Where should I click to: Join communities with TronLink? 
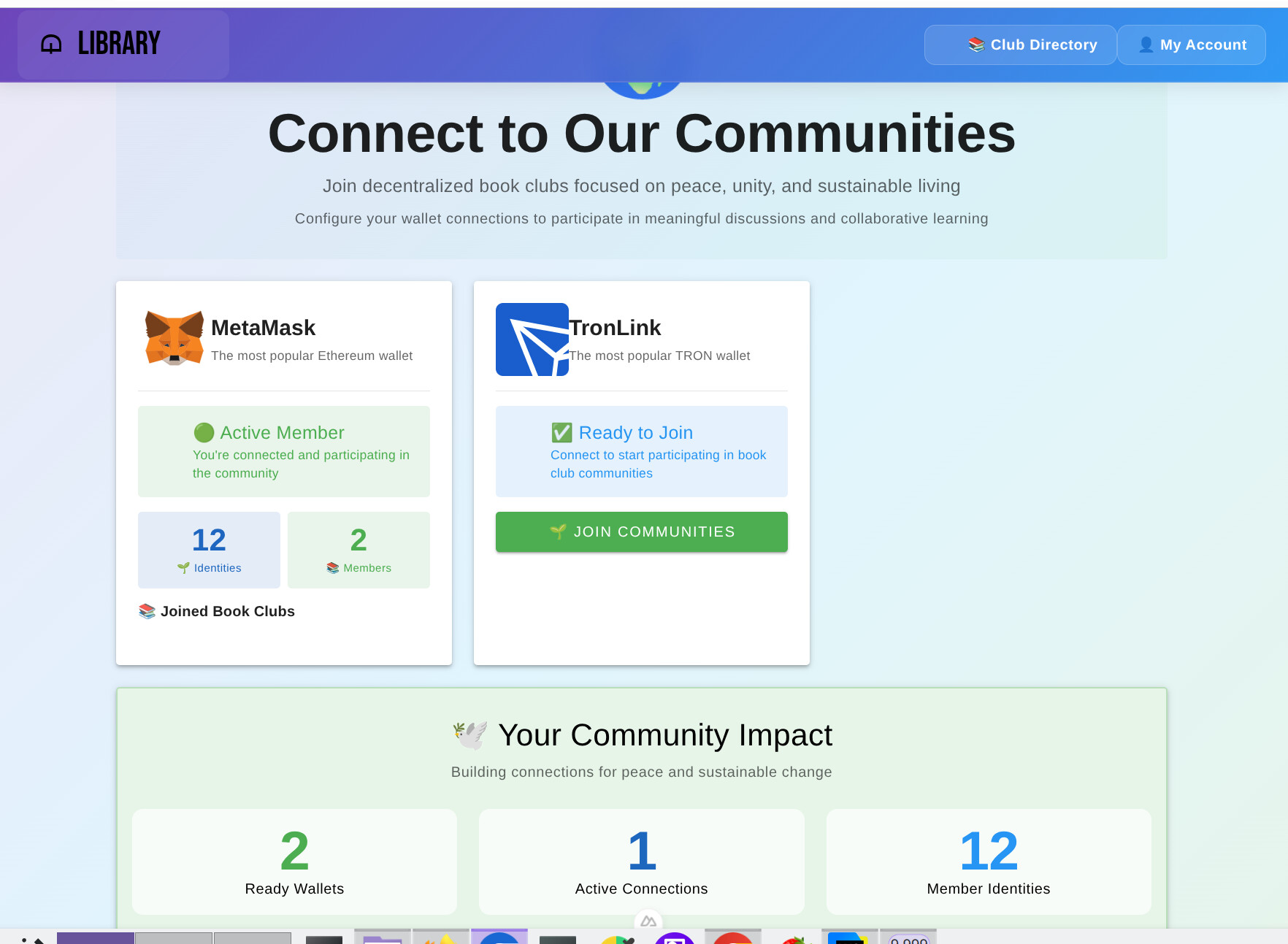point(642,532)
